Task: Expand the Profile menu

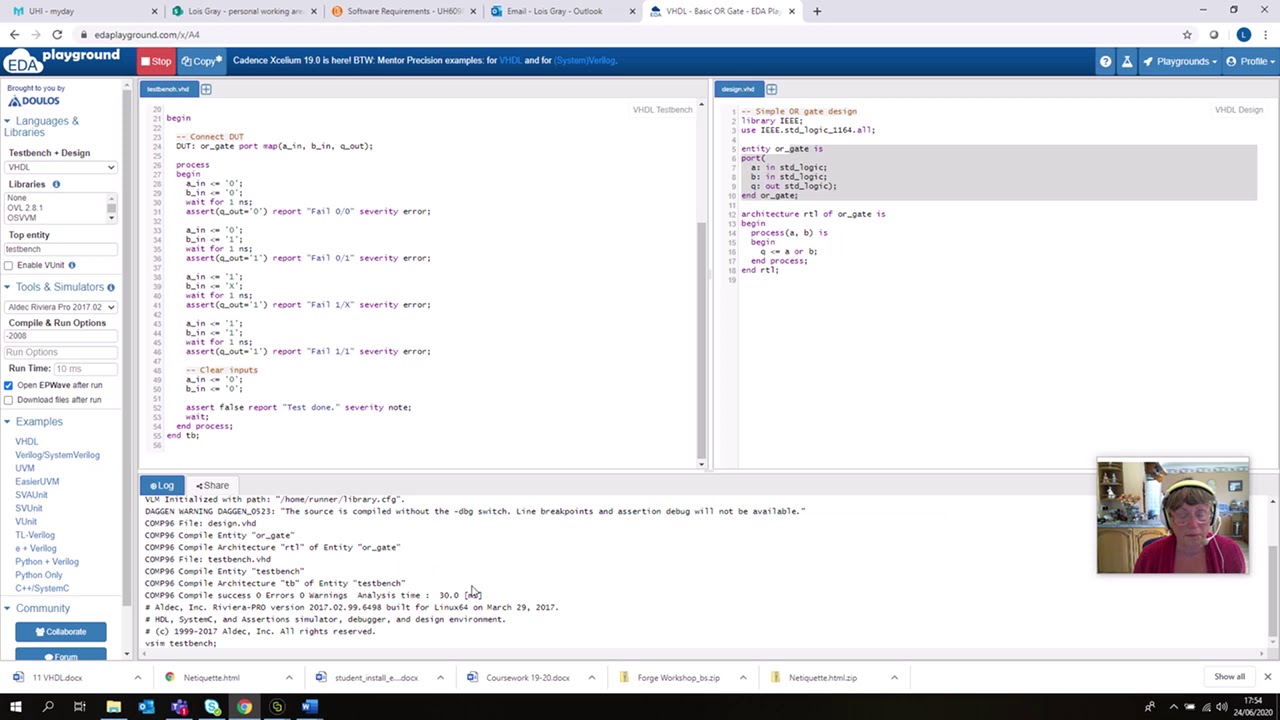Action: (x=1252, y=61)
